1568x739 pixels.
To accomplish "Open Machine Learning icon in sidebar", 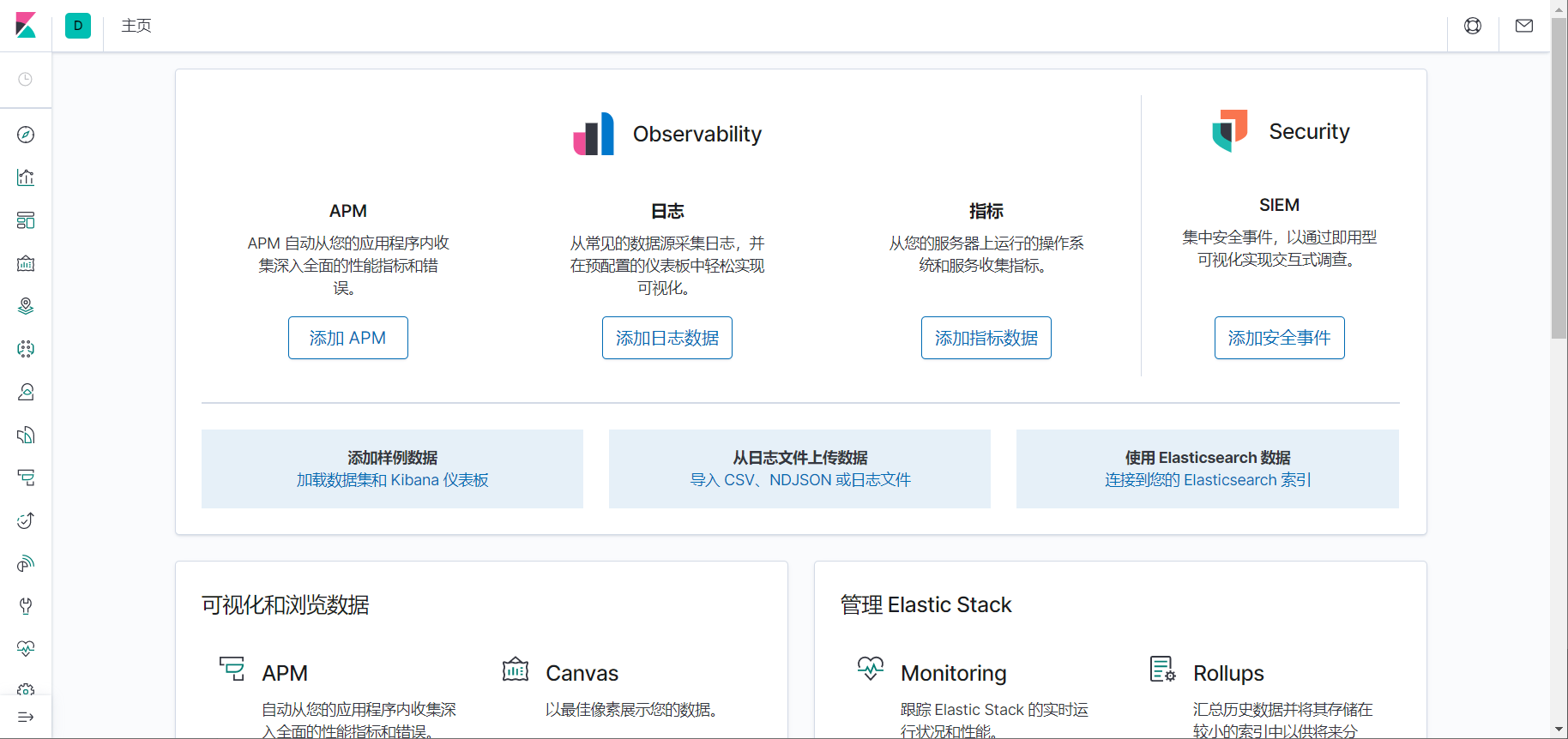I will [26, 349].
